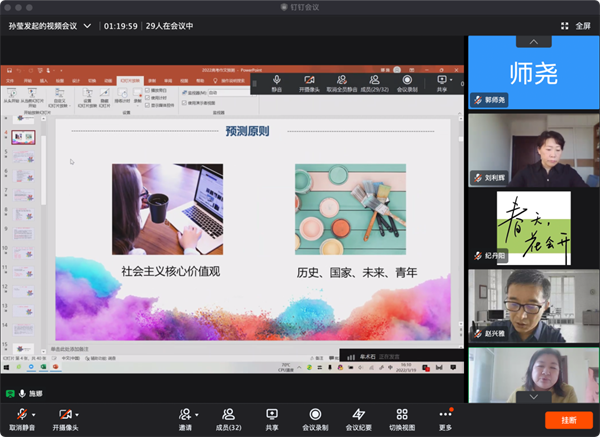
Task: Open 会议纪要 meeting minutes
Action: pos(359,419)
